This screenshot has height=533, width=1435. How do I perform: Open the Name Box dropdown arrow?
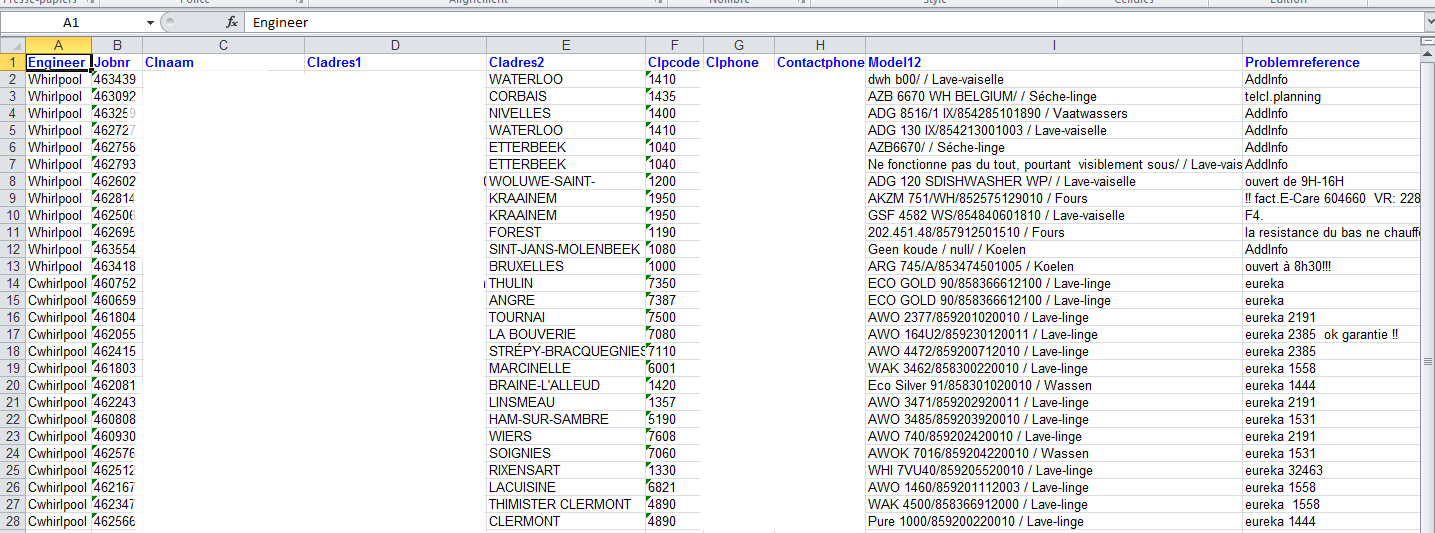click(x=150, y=22)
